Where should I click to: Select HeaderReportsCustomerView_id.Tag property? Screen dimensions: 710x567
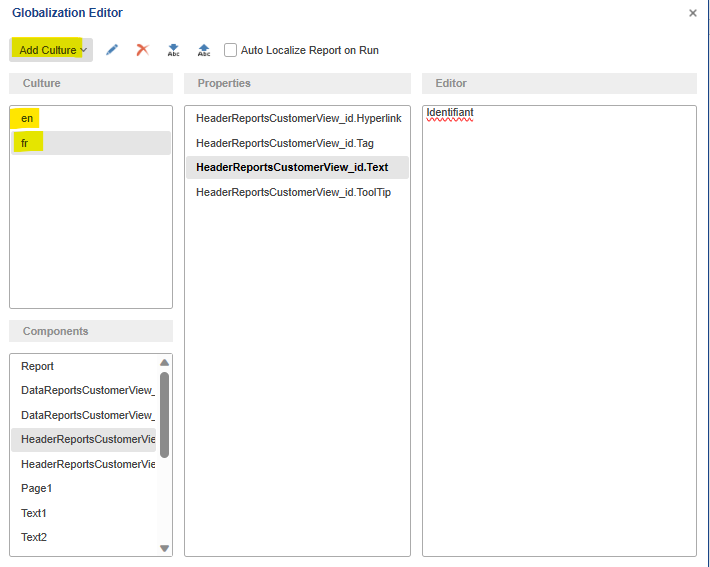coord(297,143)
